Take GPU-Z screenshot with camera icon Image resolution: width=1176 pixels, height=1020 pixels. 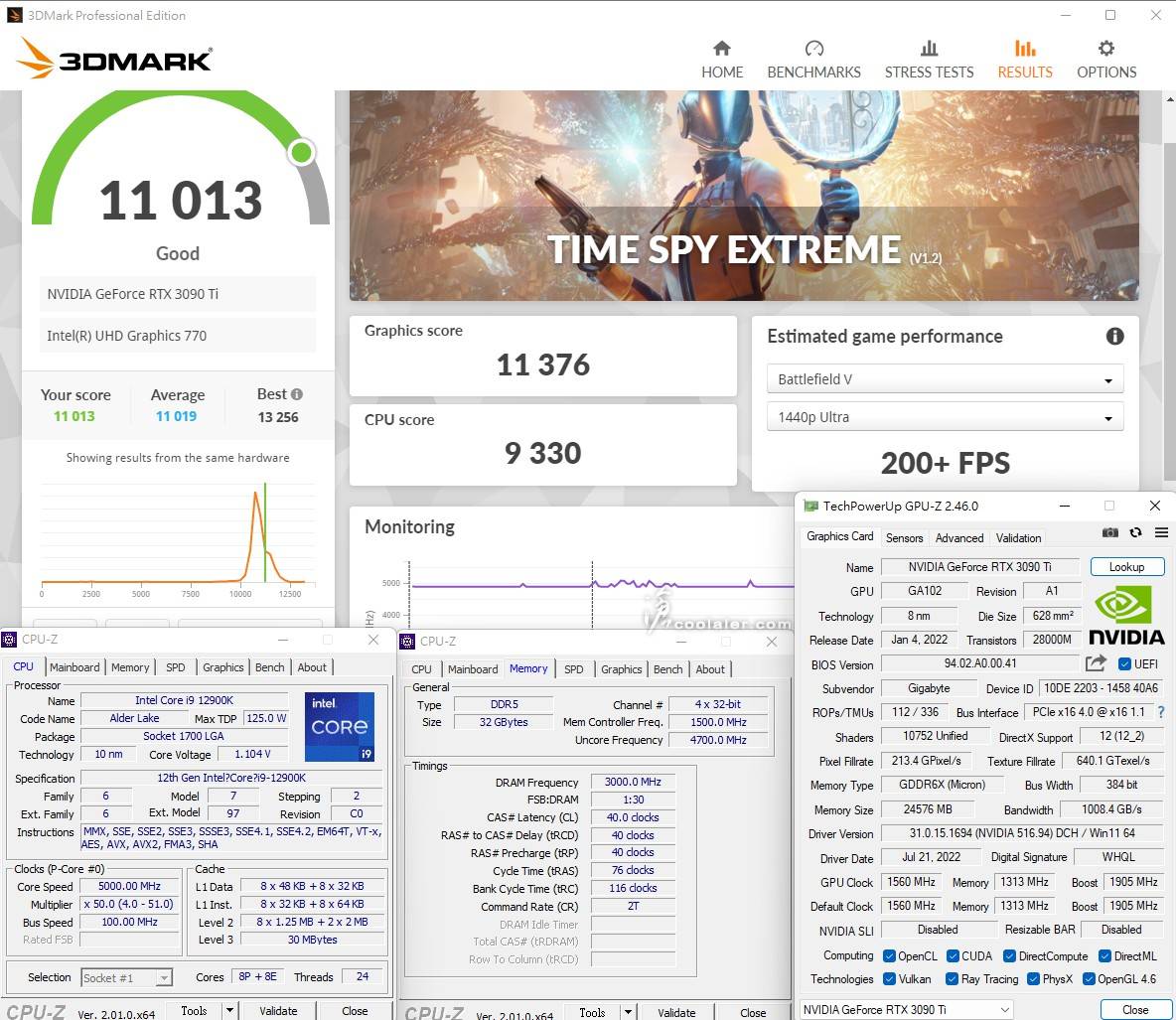1110,532
